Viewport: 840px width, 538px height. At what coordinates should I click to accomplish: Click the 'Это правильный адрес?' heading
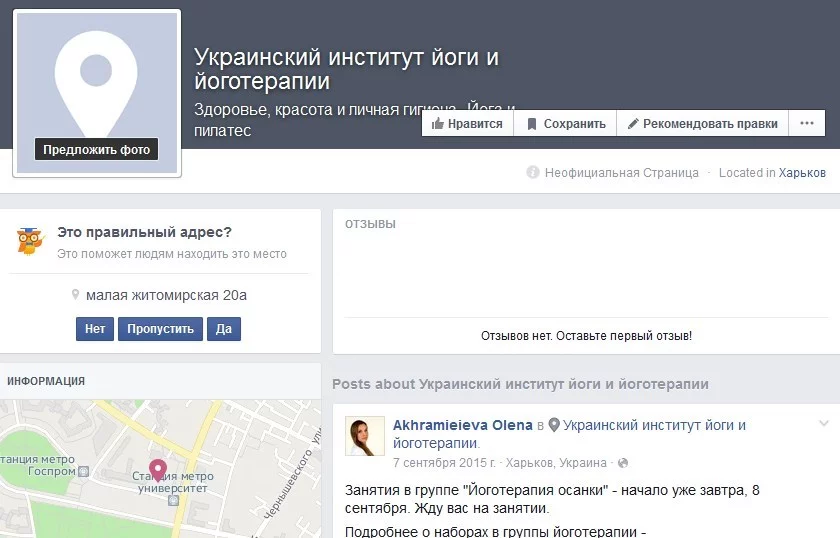point(145,232)
